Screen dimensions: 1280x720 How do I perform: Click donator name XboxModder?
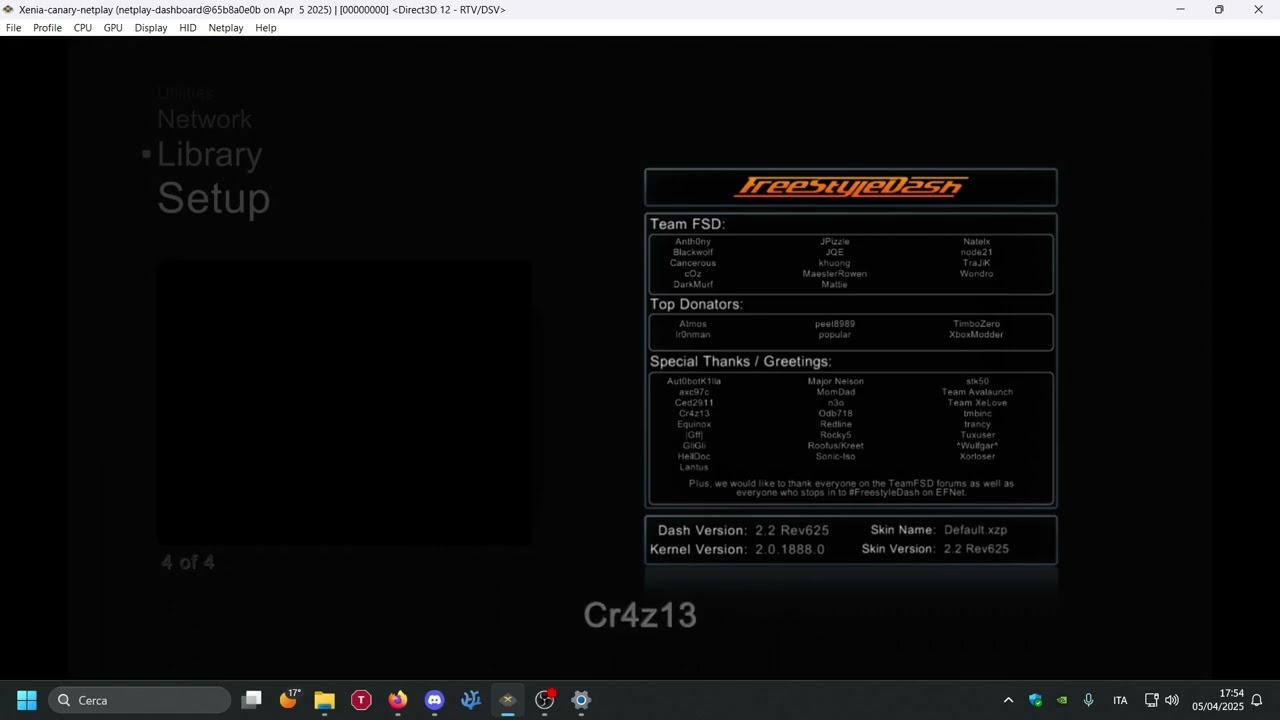[x=976, y=335]
